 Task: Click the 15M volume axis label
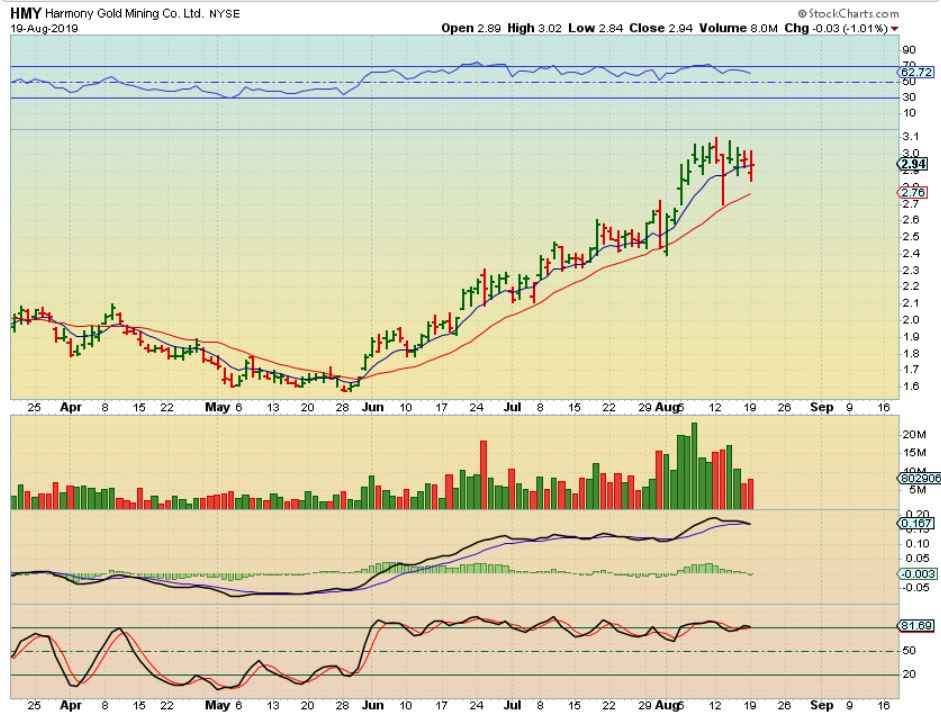(x=914, y=453)
